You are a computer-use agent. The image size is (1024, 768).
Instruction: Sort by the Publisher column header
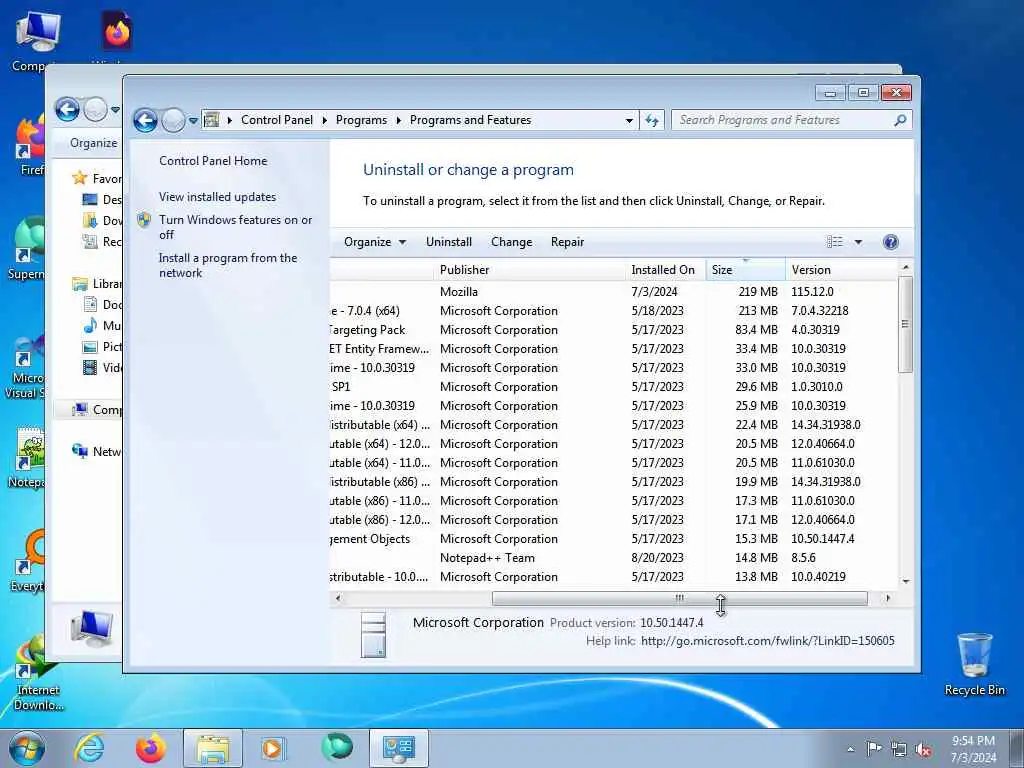tap(529, 270)
